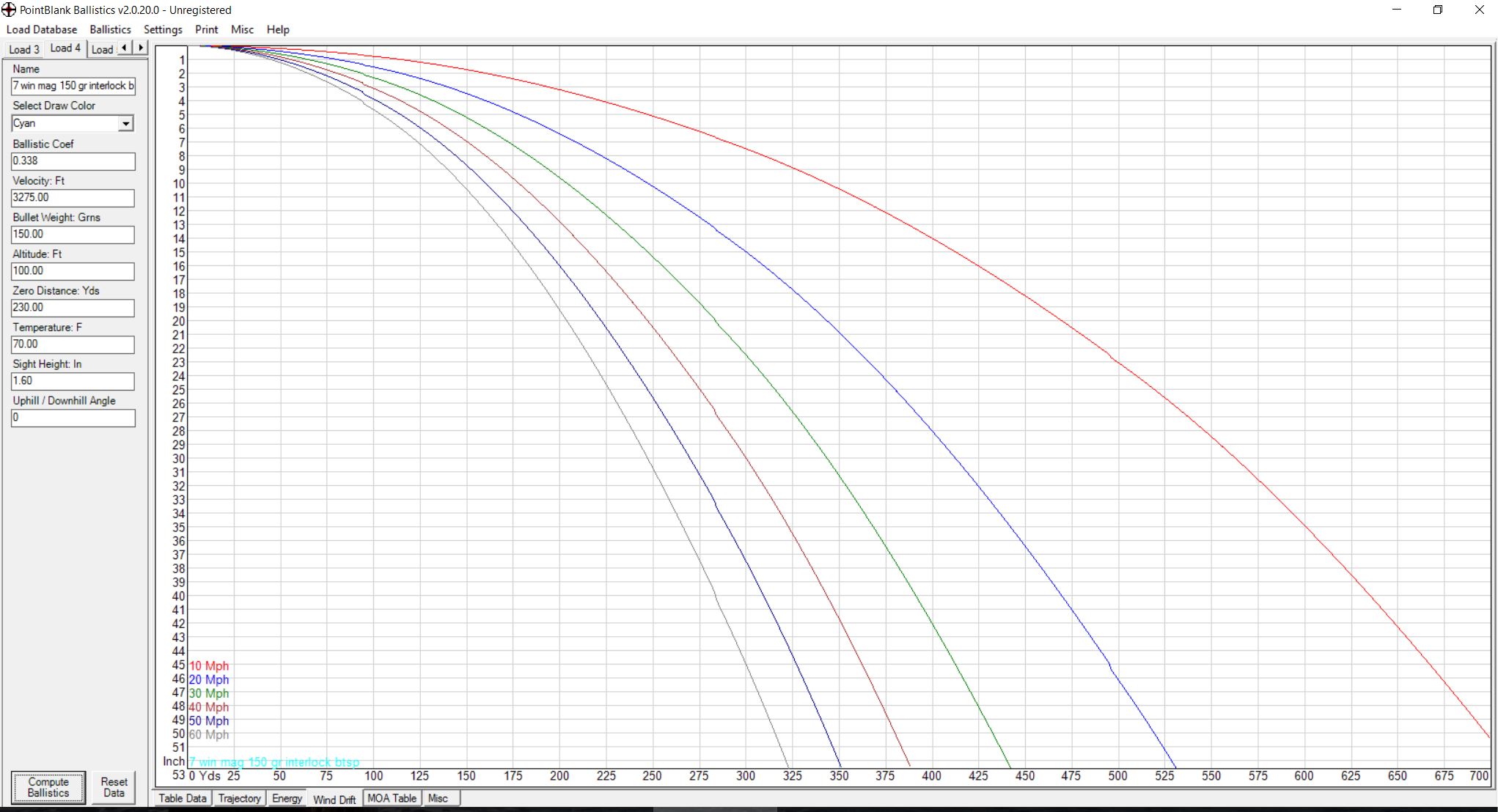Click the 40 Mph legend label
Screen dimensions: 1498x812
tap(209, 707)
